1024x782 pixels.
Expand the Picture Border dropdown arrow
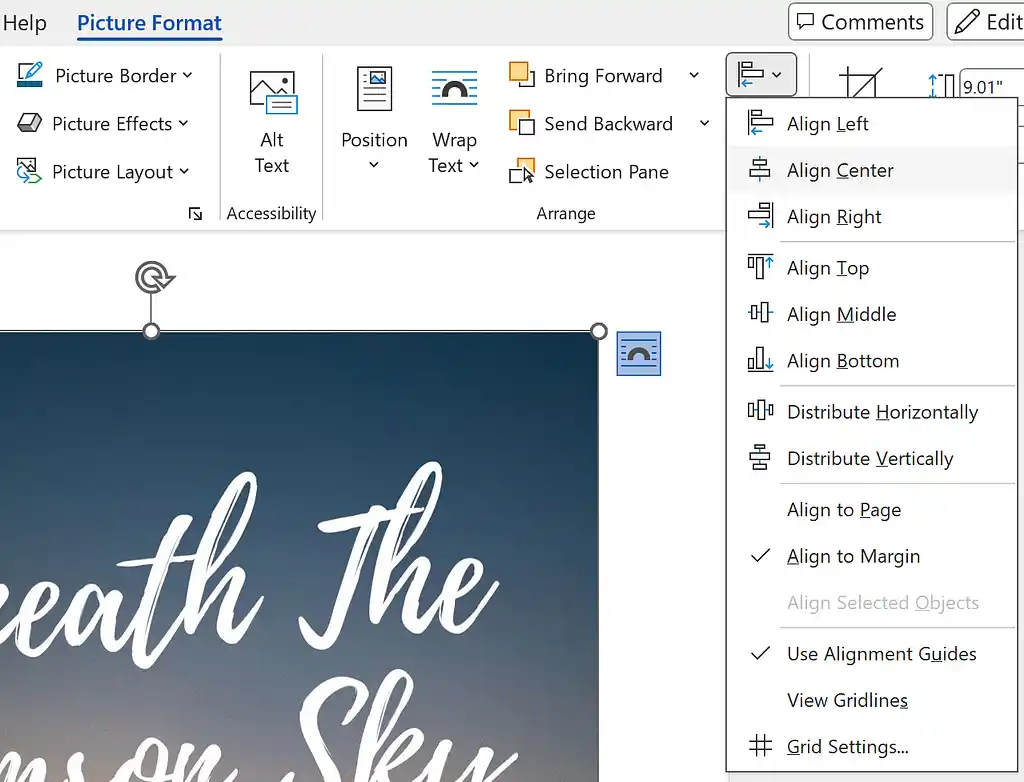(x=187, y=75)
